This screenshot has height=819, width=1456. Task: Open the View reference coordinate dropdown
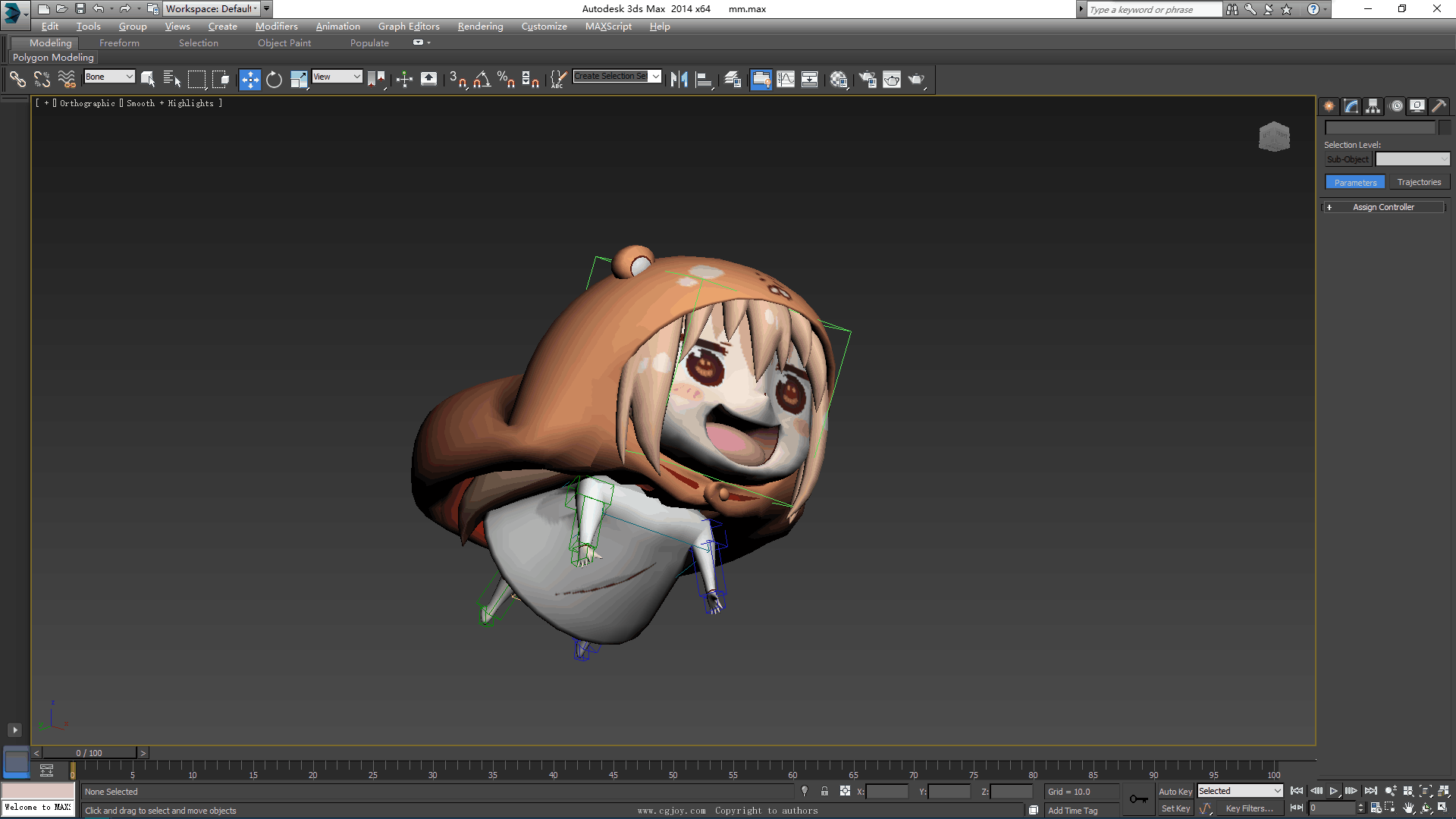(x=337, y=77)
